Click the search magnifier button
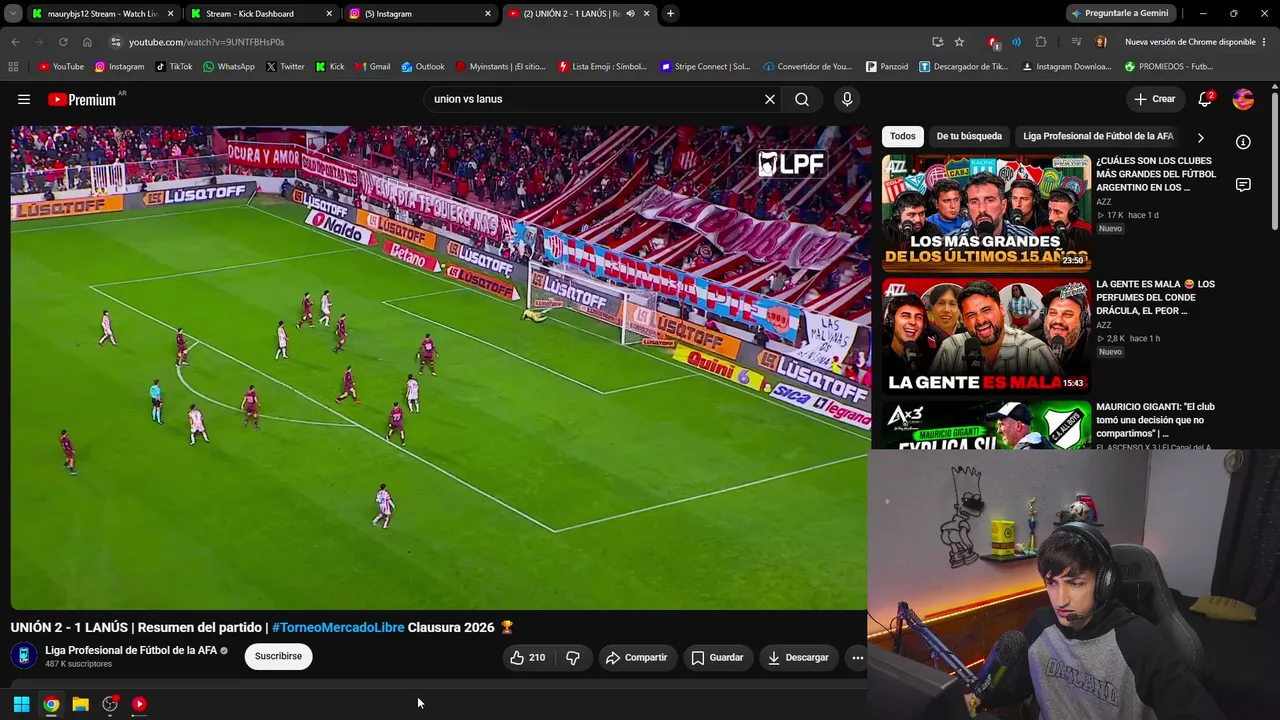 [802, 99]
